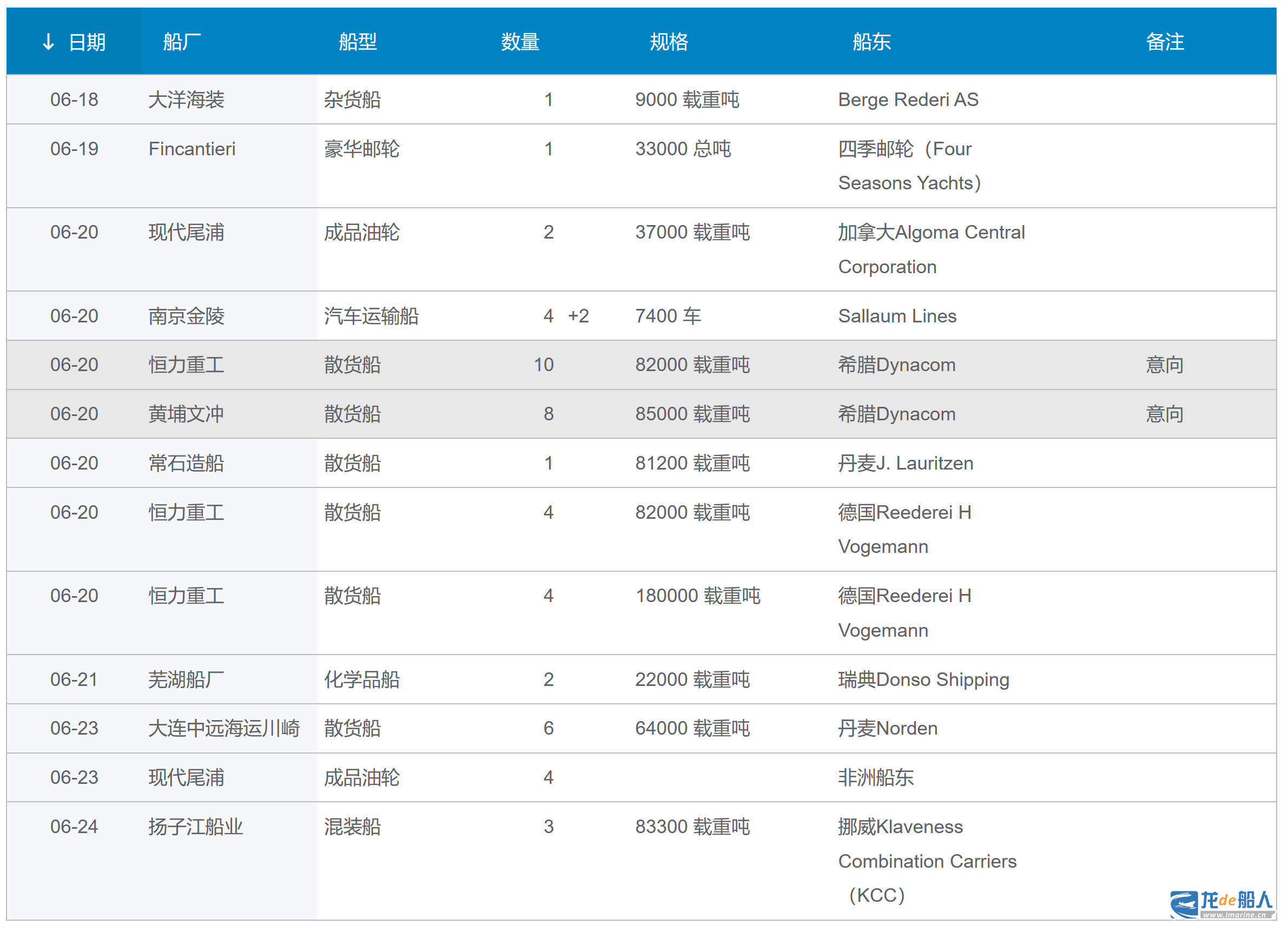Click the 黄埔文冲 shipyard cell
Viewport: 1288px width, 931px height.
186,414
